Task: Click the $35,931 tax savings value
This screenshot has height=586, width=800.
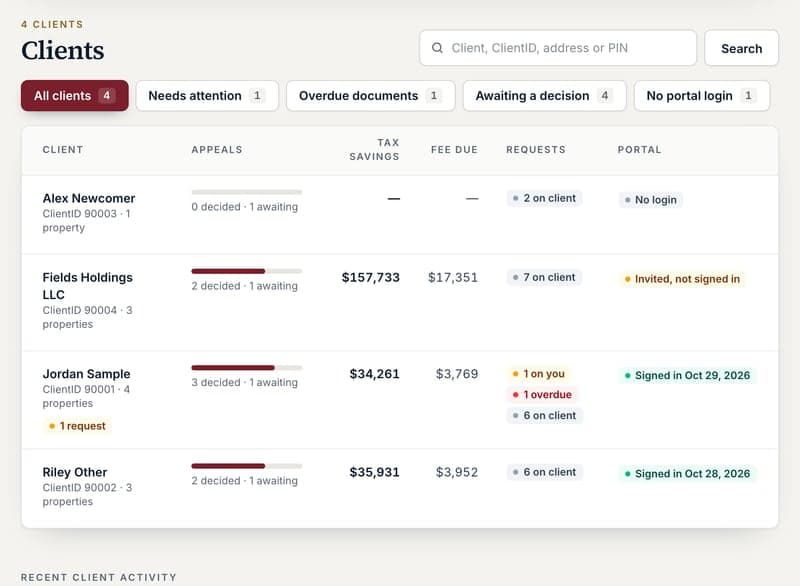Action: [x=374, y=472]
